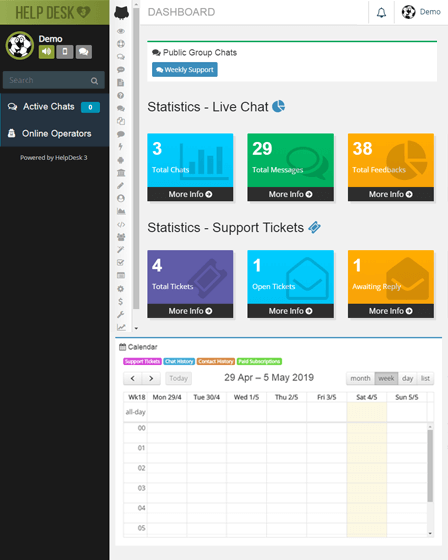Click the icon sidebar scroll up arrow
448x560 pixels.
pyautogui.click(x=136, y=5)
